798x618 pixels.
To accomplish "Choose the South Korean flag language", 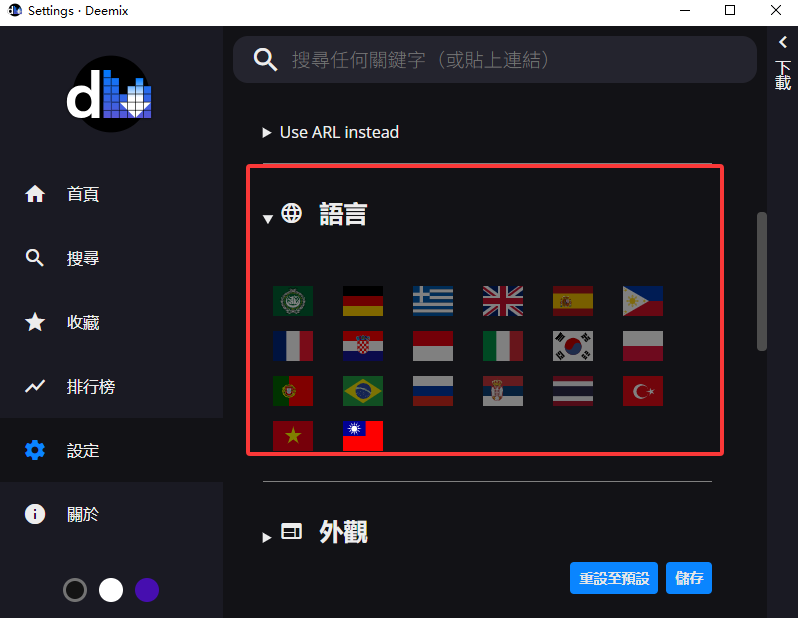I will coord(573,346).
